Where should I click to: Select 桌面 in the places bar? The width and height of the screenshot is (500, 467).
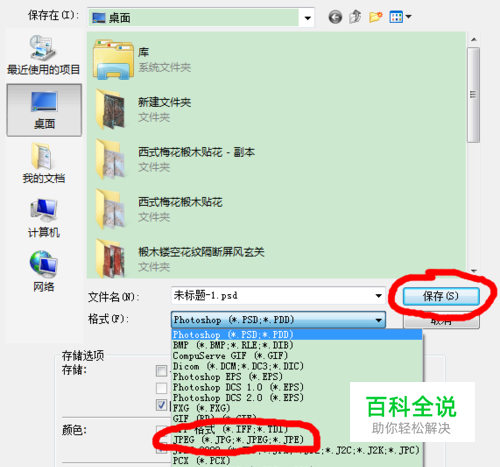click(x=44, y=110)
